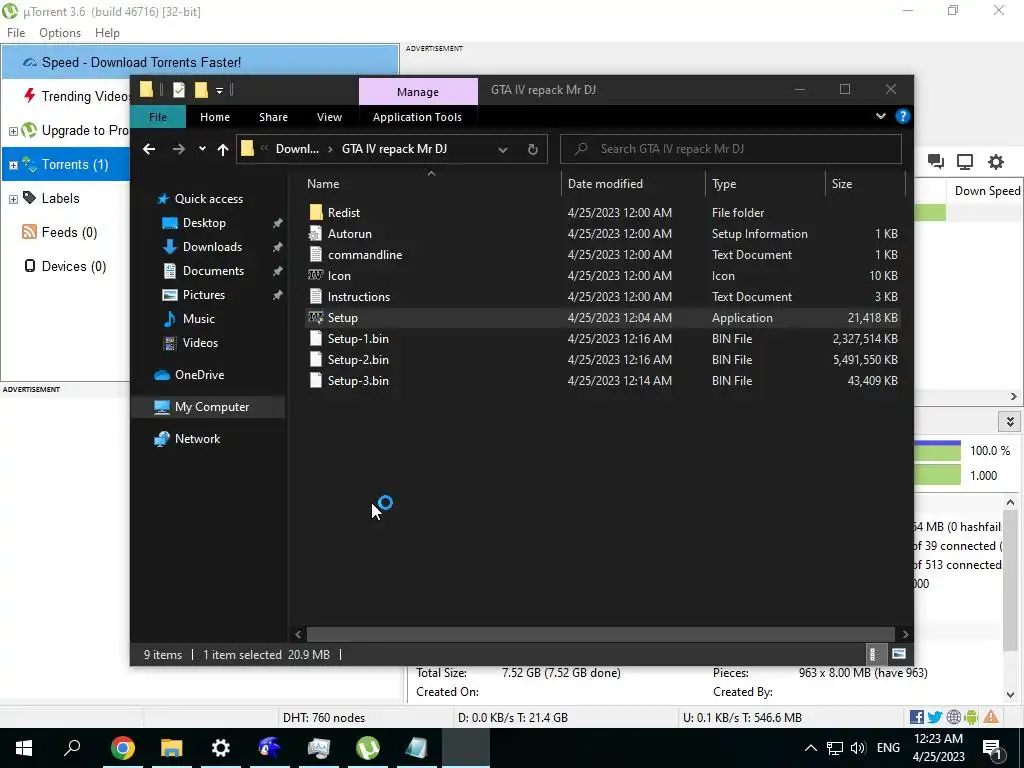The height and width of the screenshot is (768, 1024).
Task: Open the File tab in File Explorer
Action: tap(158, 117)
